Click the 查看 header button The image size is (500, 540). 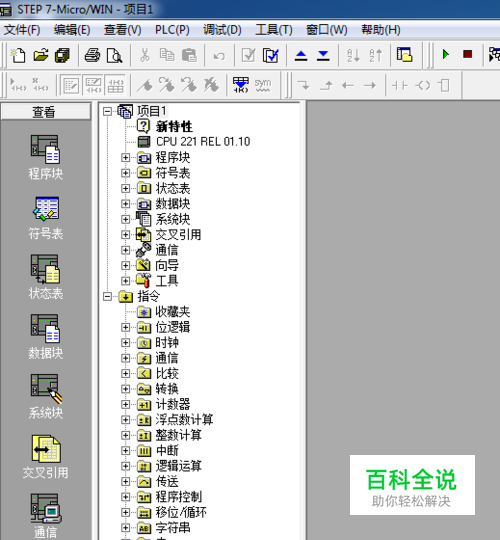[46, 112]
